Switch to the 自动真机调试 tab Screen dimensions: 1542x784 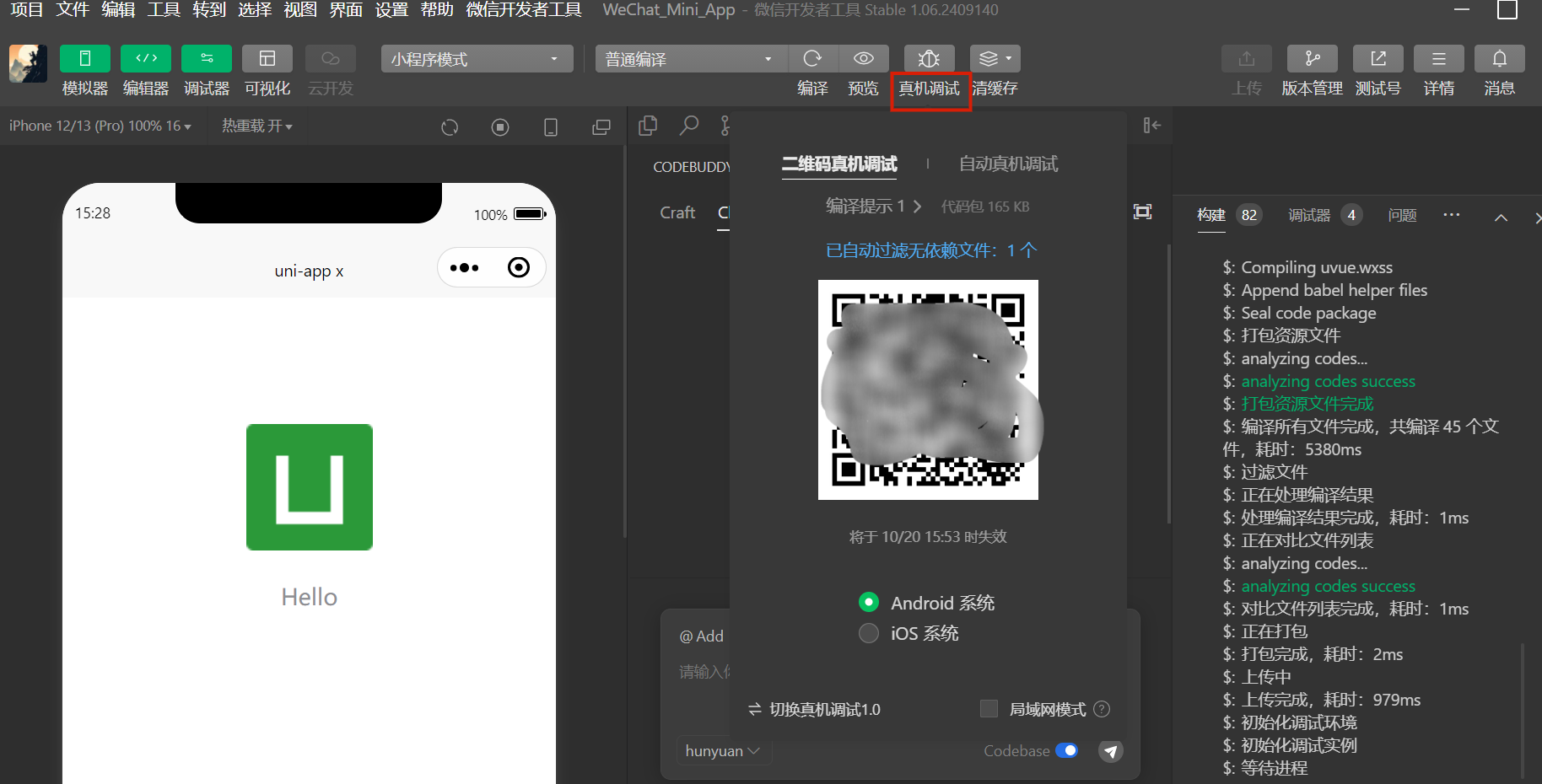1008,164
